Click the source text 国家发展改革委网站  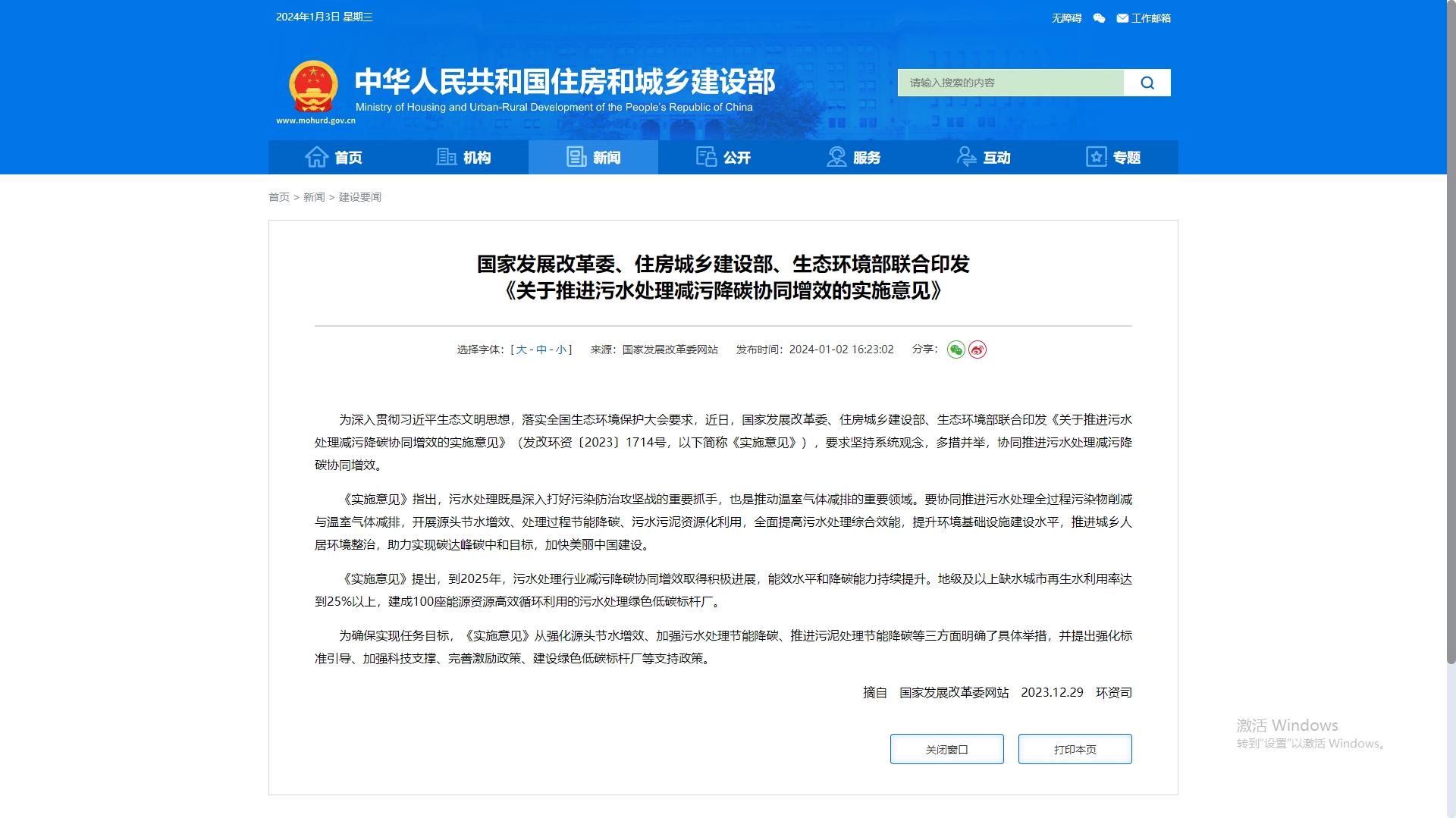tap(670, 349)
